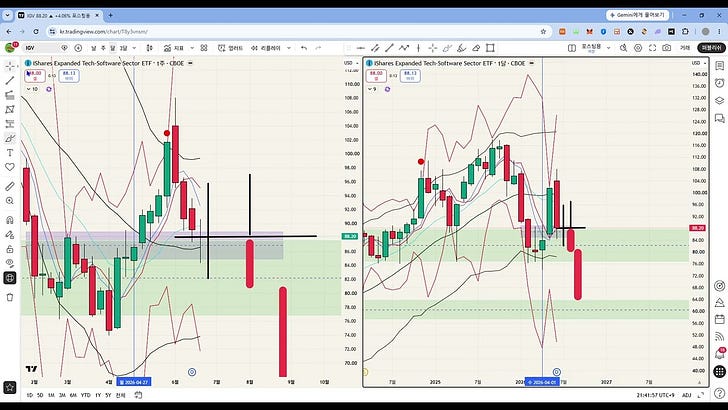This screenshot has width=728, height=410.
Task: Toggle stay in drawing mode
Action: (10, 234)
